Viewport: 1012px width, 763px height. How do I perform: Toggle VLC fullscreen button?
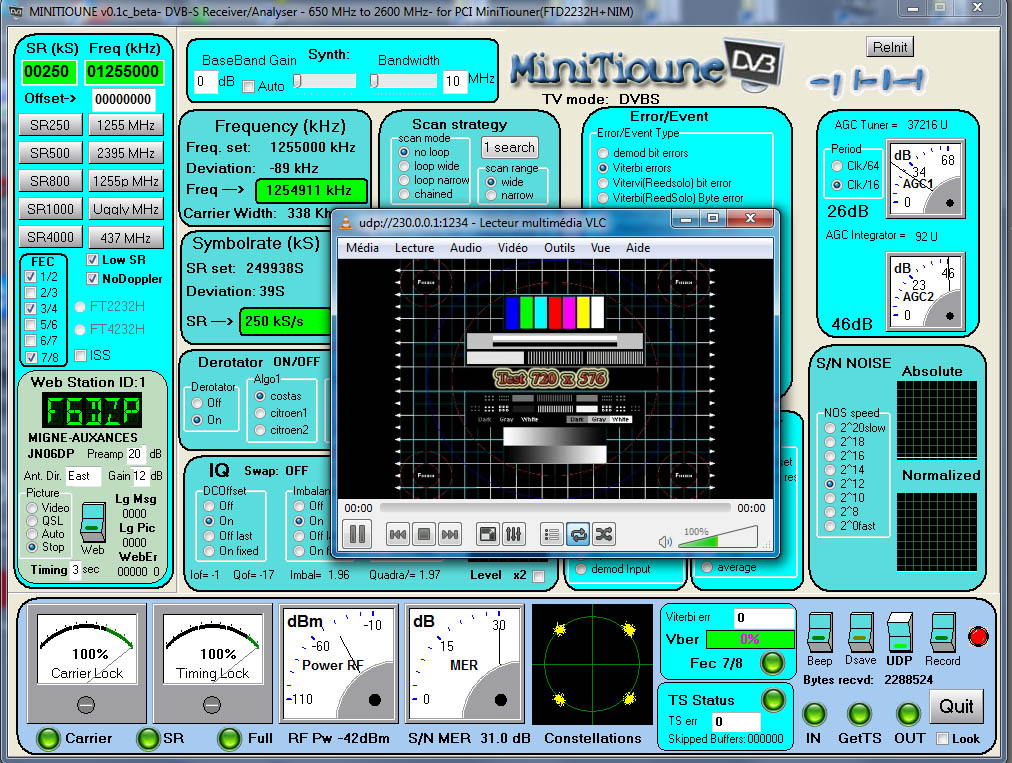click(x=488, y=534)
